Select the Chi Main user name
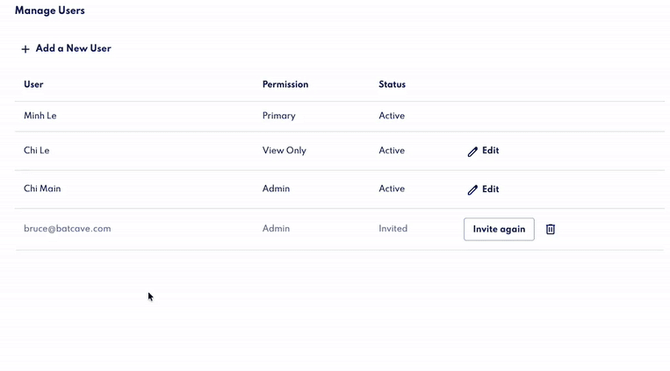 pyautogui.click(x=42, y=188)
